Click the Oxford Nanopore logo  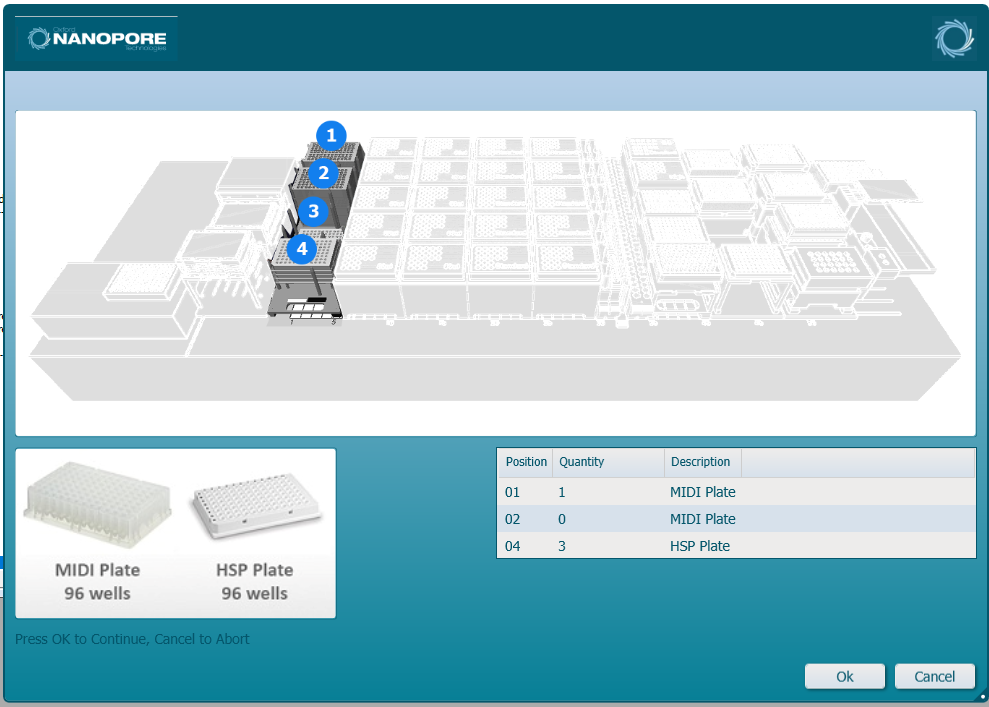tap(97, 39)
